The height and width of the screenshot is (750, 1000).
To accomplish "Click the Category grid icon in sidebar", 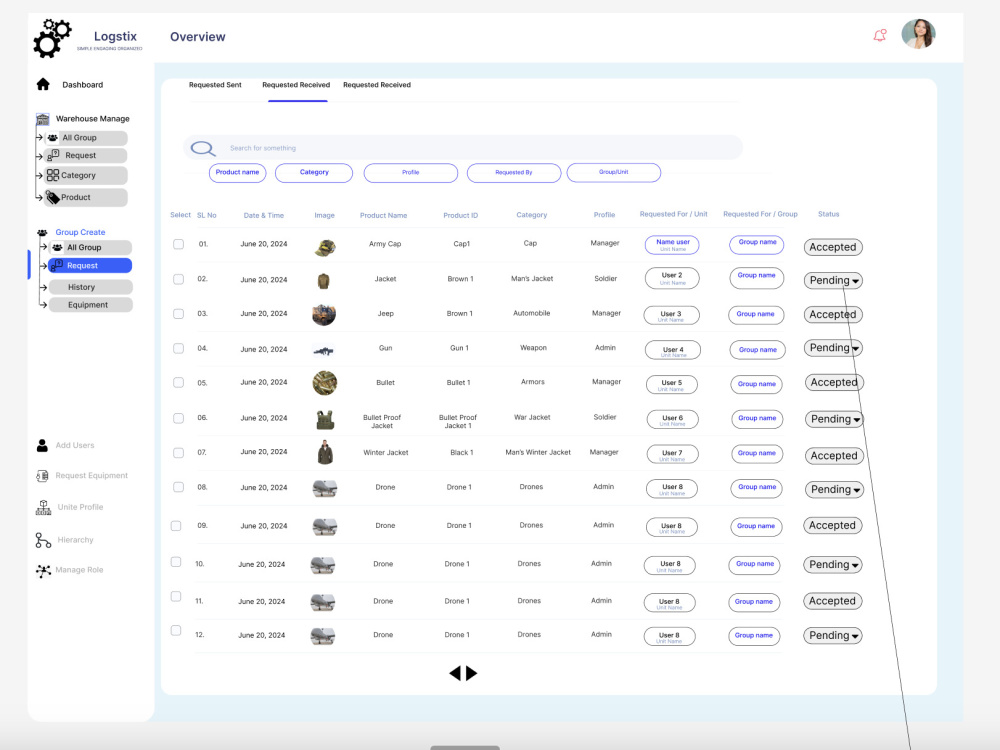I will pyautogui.click(x=53, y=175).
